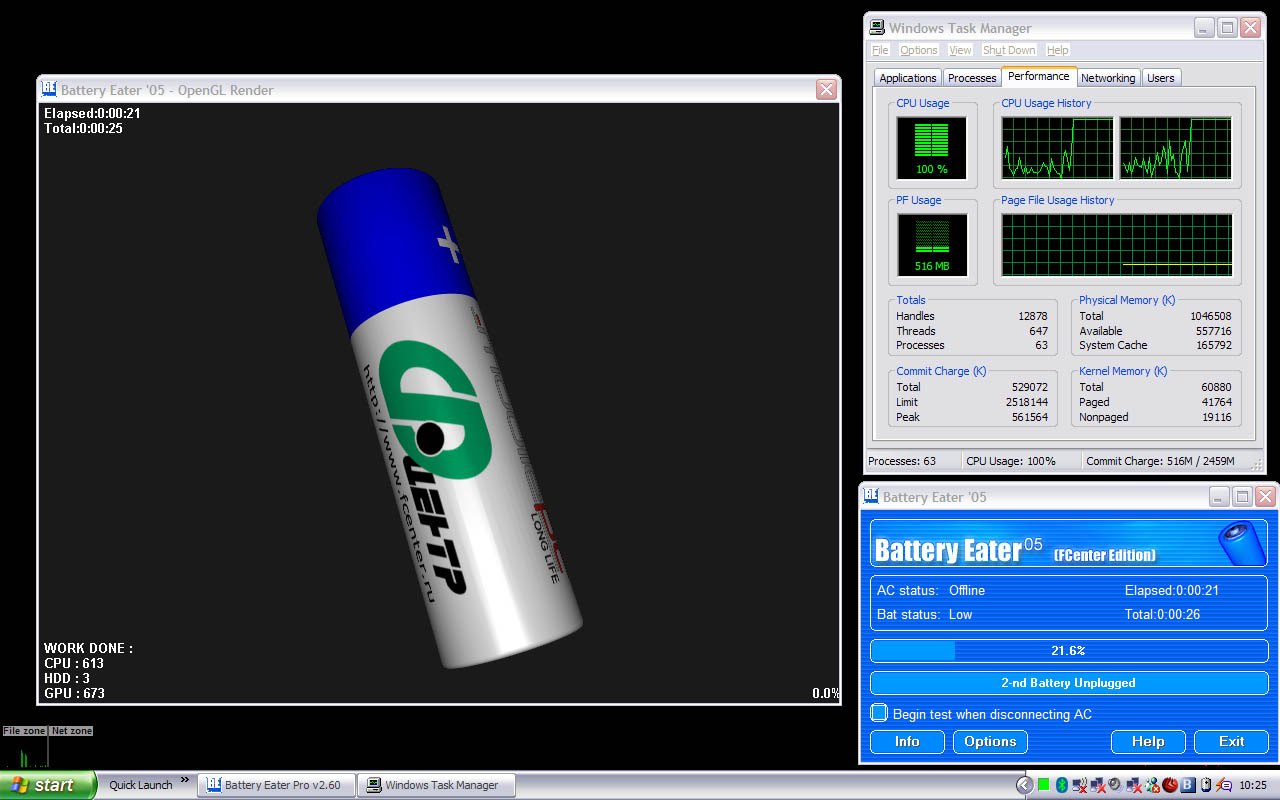1280x800 pixels.
Task: Click 'Processes: 63' in status bar
Action: (902, 461)
